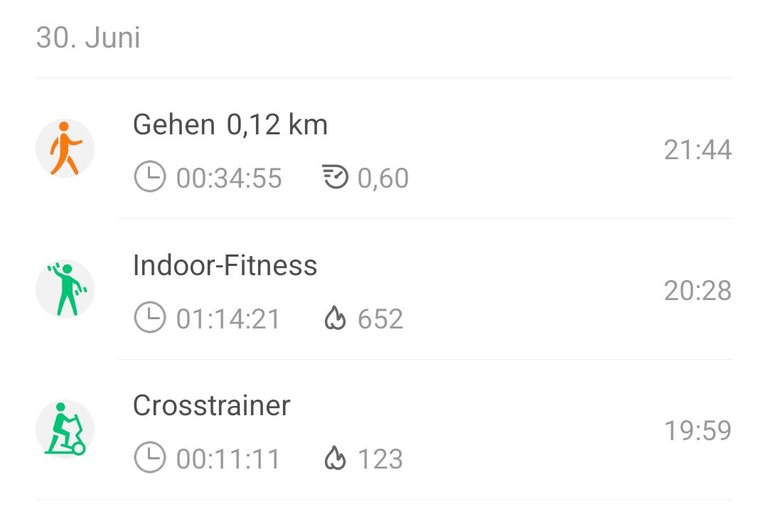Tap the 19:59 timestamp of Crosstrainer
768x524 pixels.
tap(698, 431)
